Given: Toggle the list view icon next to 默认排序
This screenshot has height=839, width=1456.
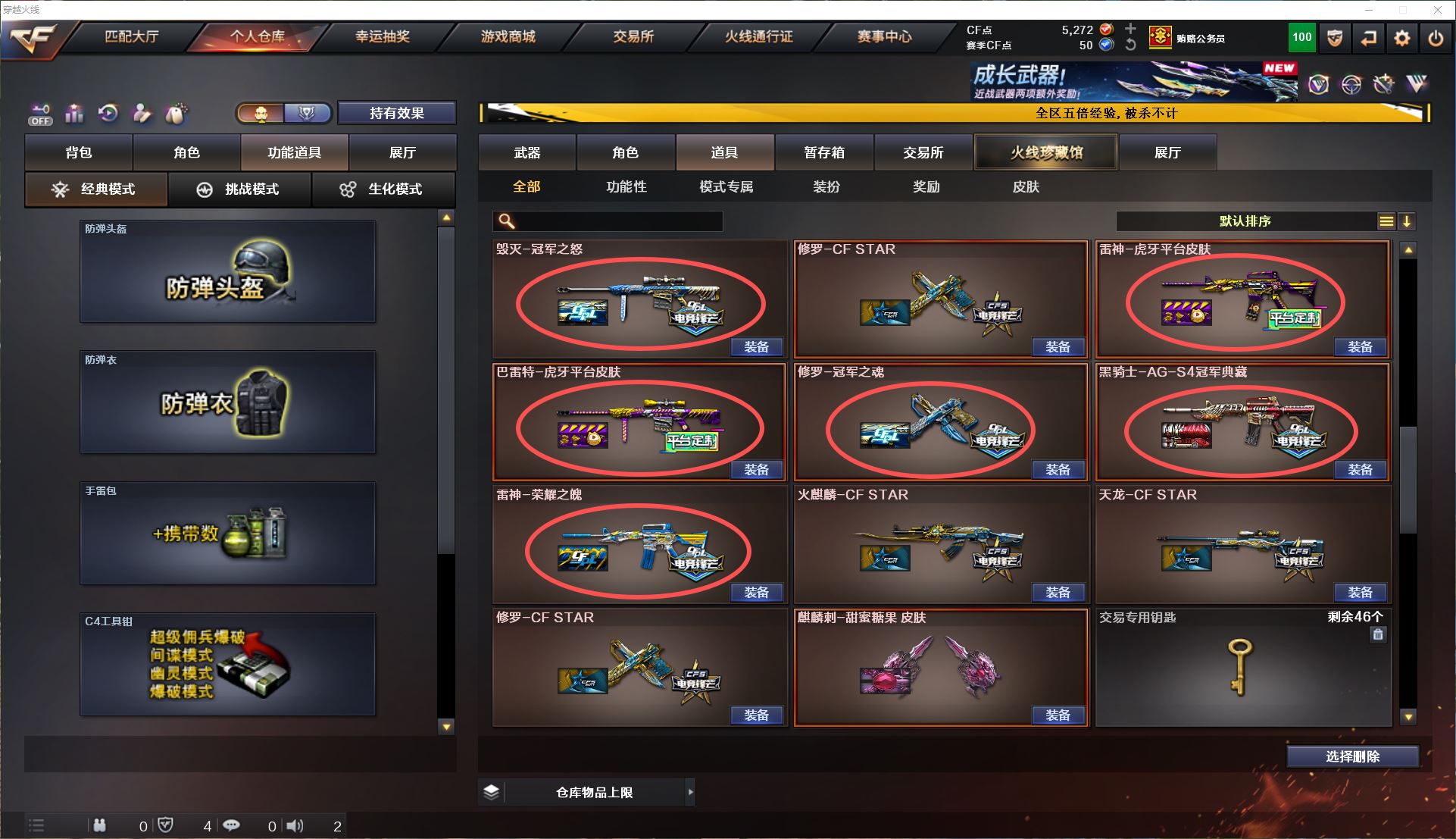Looking at the screenshot, I should (x=1386, y=221).
